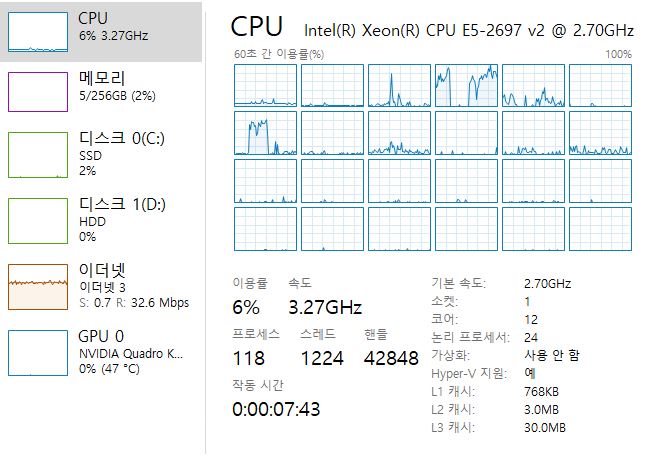Click the GPU 0 mini graph thumbnail
The image size is (655, 466).
click(38, 353)
